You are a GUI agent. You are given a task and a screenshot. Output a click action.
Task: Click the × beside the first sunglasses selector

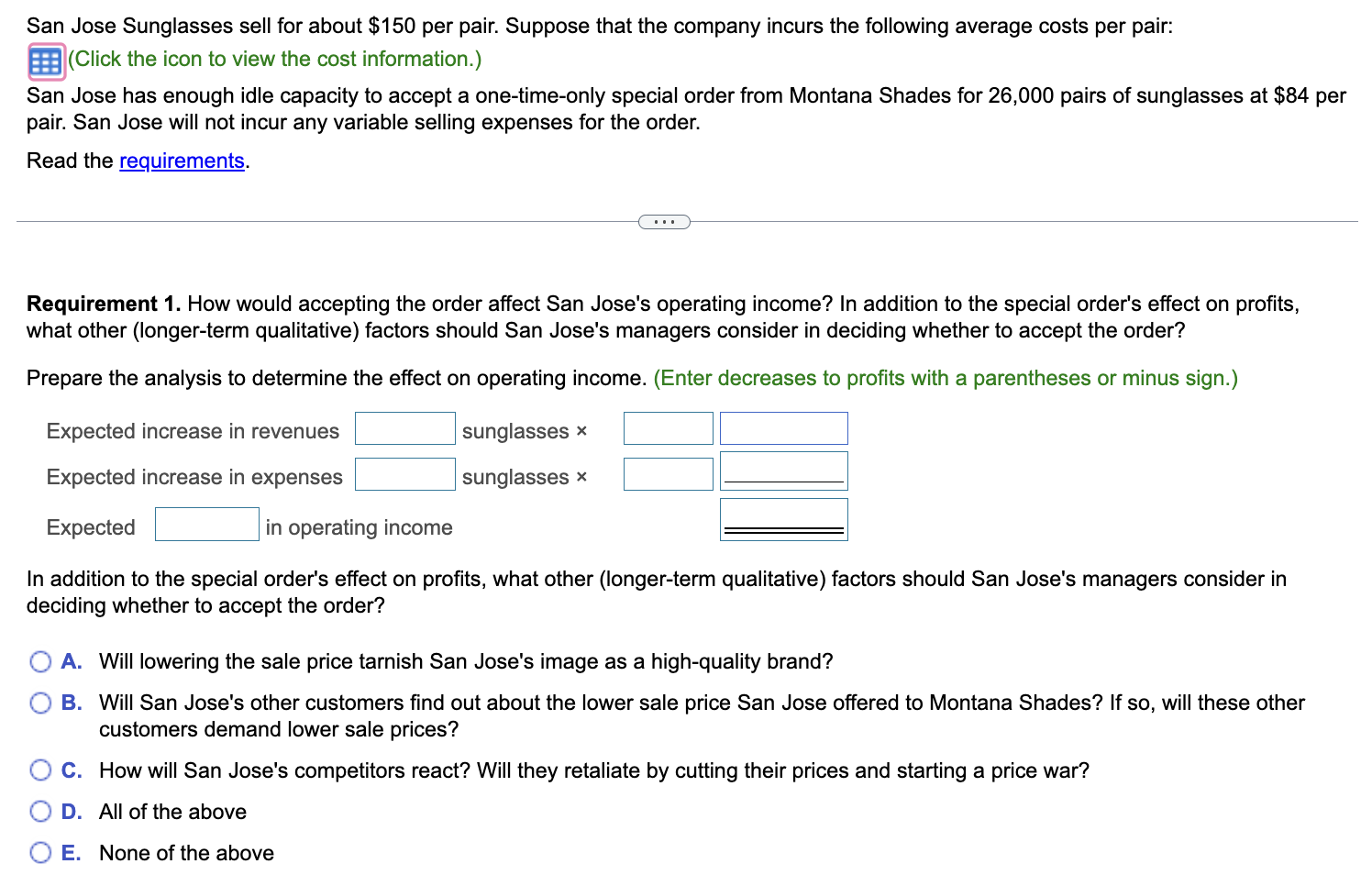pos(581,431)
